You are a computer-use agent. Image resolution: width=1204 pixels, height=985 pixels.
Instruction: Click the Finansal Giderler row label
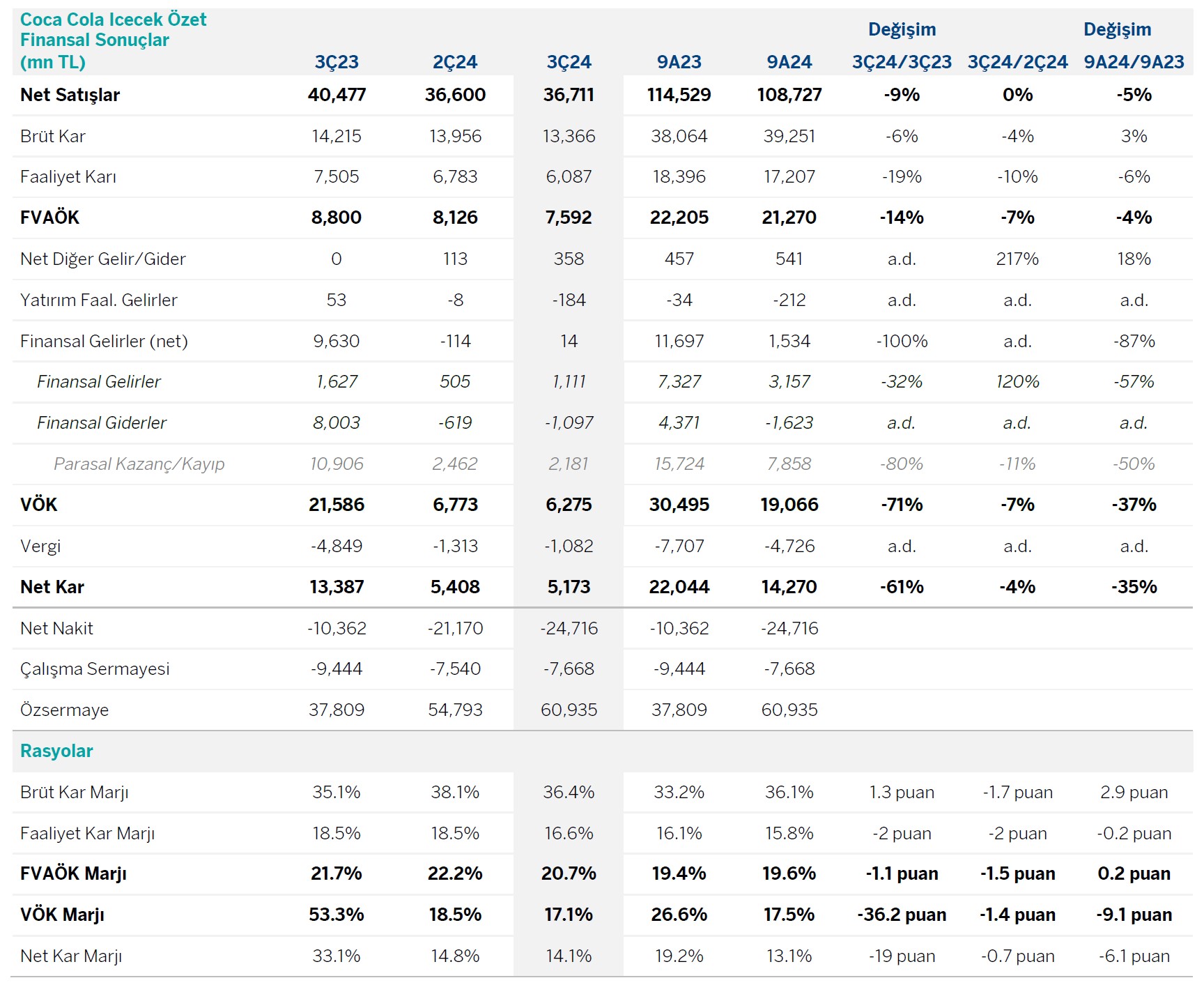click(x=102, y=422)
